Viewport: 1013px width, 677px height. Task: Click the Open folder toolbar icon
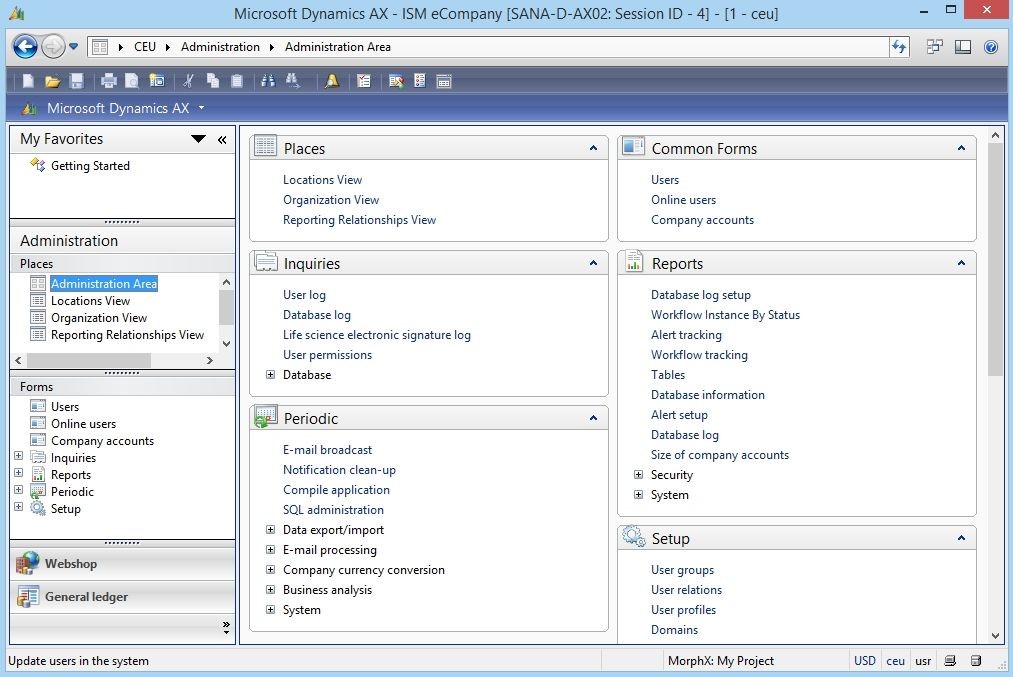(x=52, y=81)
